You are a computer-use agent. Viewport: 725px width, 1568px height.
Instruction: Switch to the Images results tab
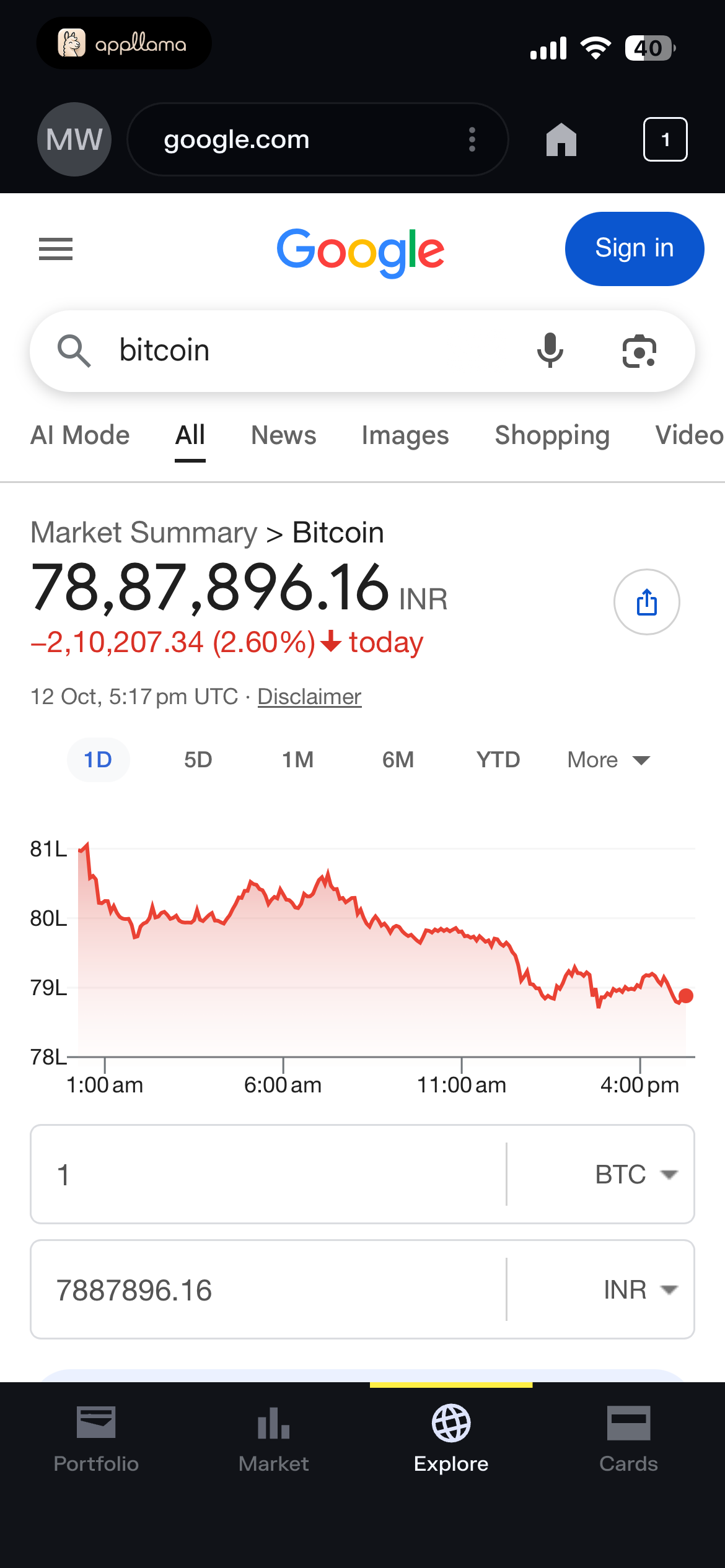pos(405,435)
